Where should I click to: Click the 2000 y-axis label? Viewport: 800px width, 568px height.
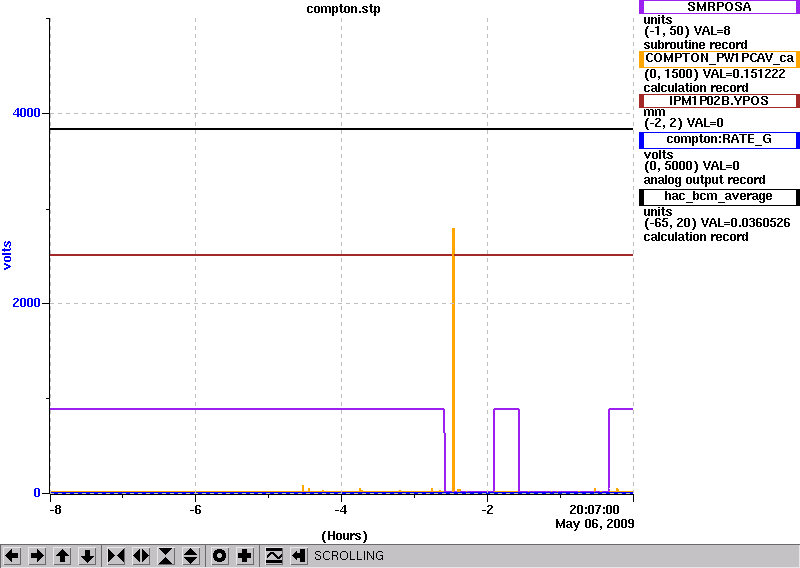click(x=27, y=303)
